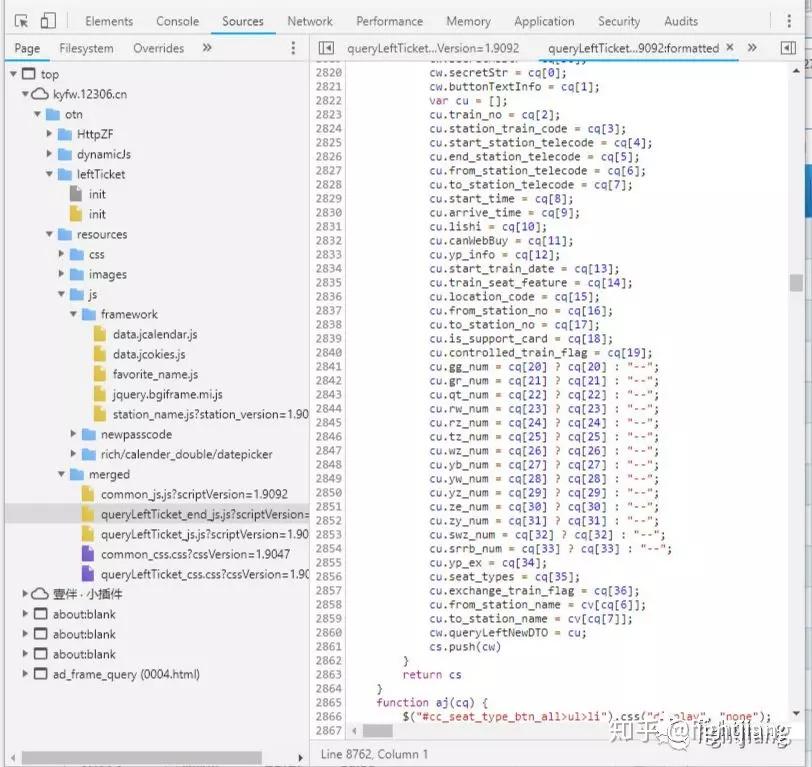Expand the newpasscode folder
This screenshot has width=812, height=767.
point(73,433)
